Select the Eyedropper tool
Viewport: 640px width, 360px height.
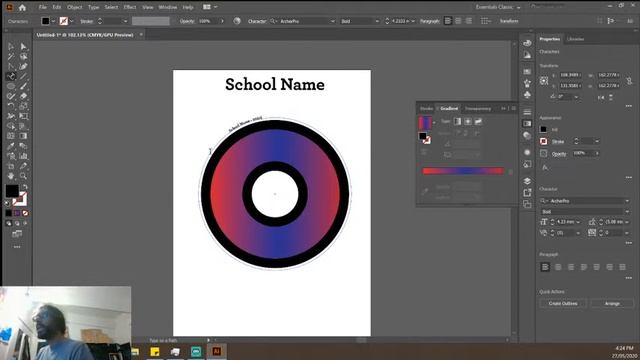pos(11,146)
